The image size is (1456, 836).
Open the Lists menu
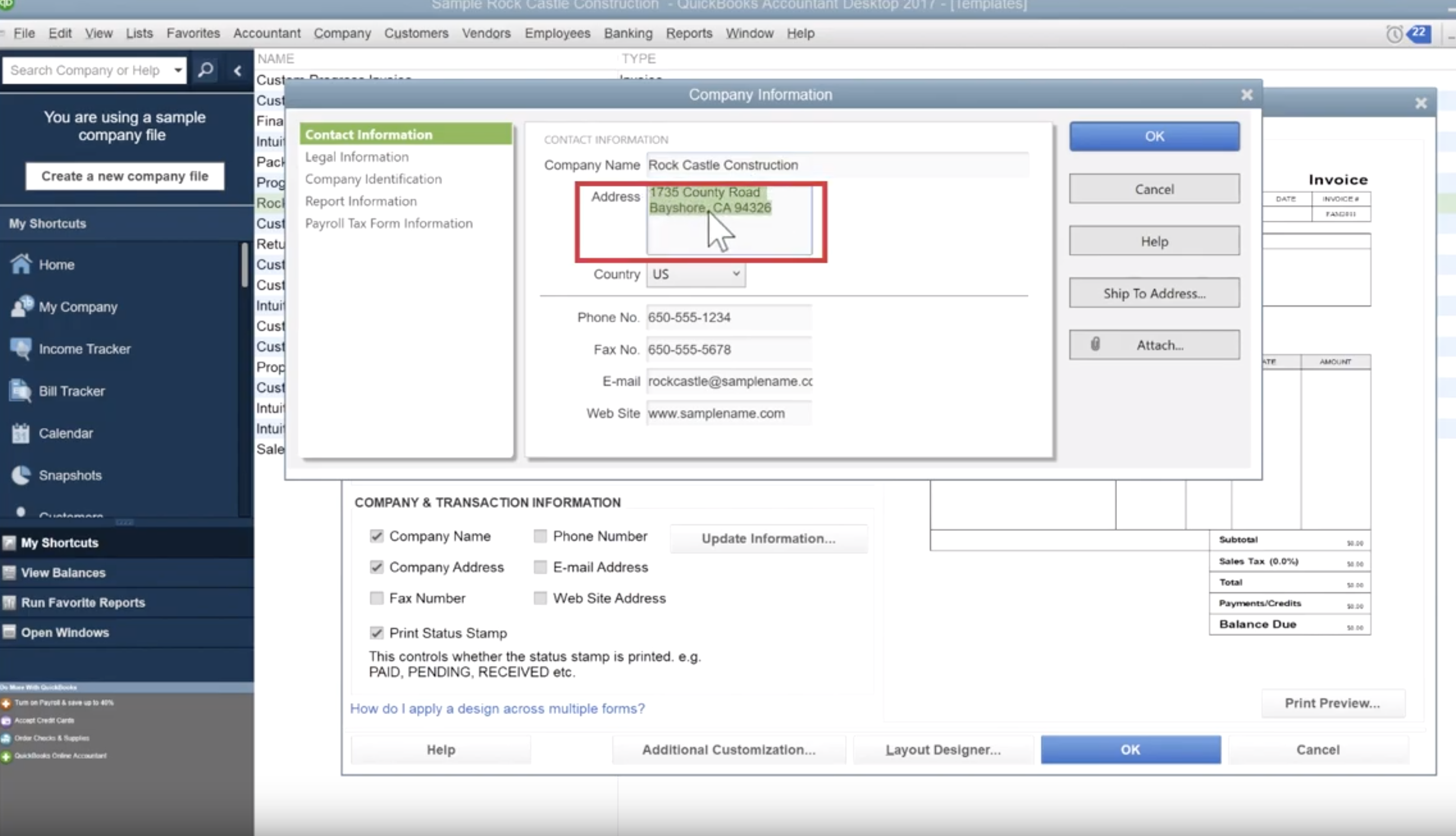(x=139, y=33)
